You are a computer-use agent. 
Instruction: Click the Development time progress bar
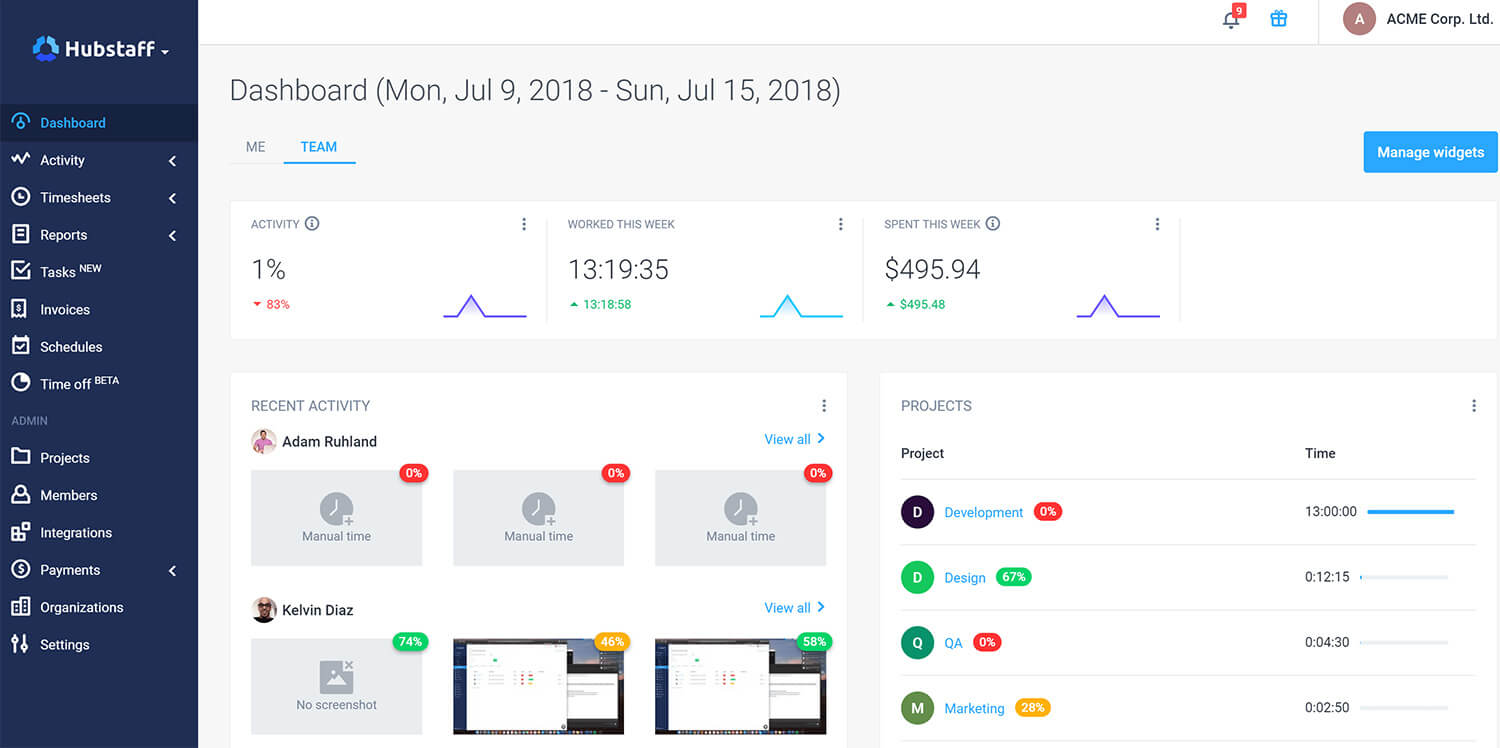pyautogui.click(x=1411, y=511)
